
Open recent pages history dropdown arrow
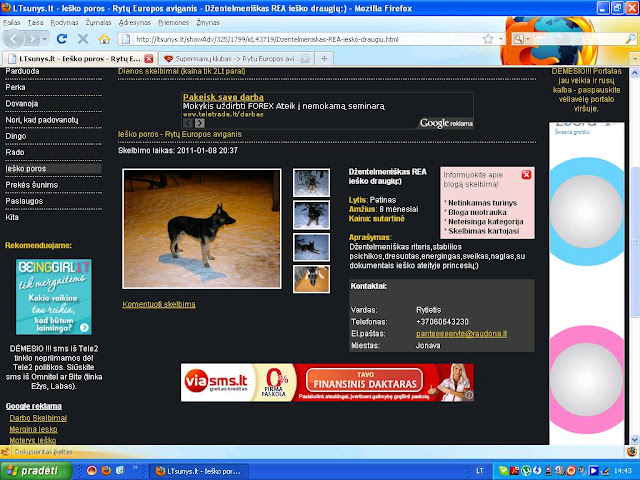click(x=44, y=39)
